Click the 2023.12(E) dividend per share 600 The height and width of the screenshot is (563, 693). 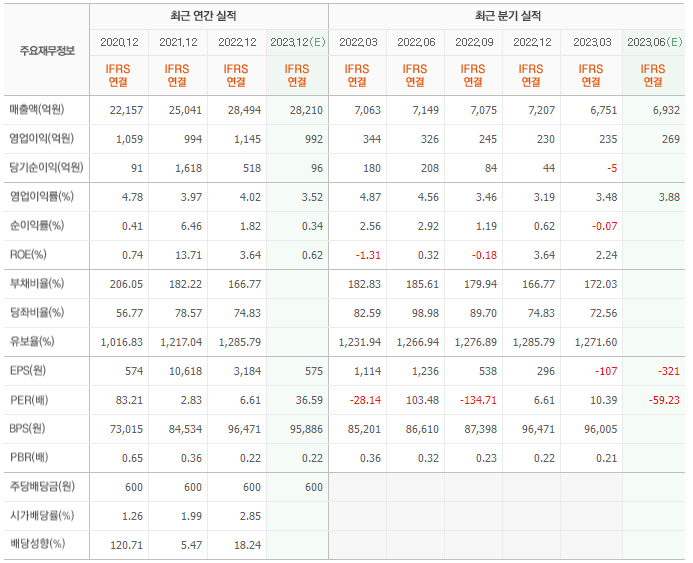click(x=314, y=487)
